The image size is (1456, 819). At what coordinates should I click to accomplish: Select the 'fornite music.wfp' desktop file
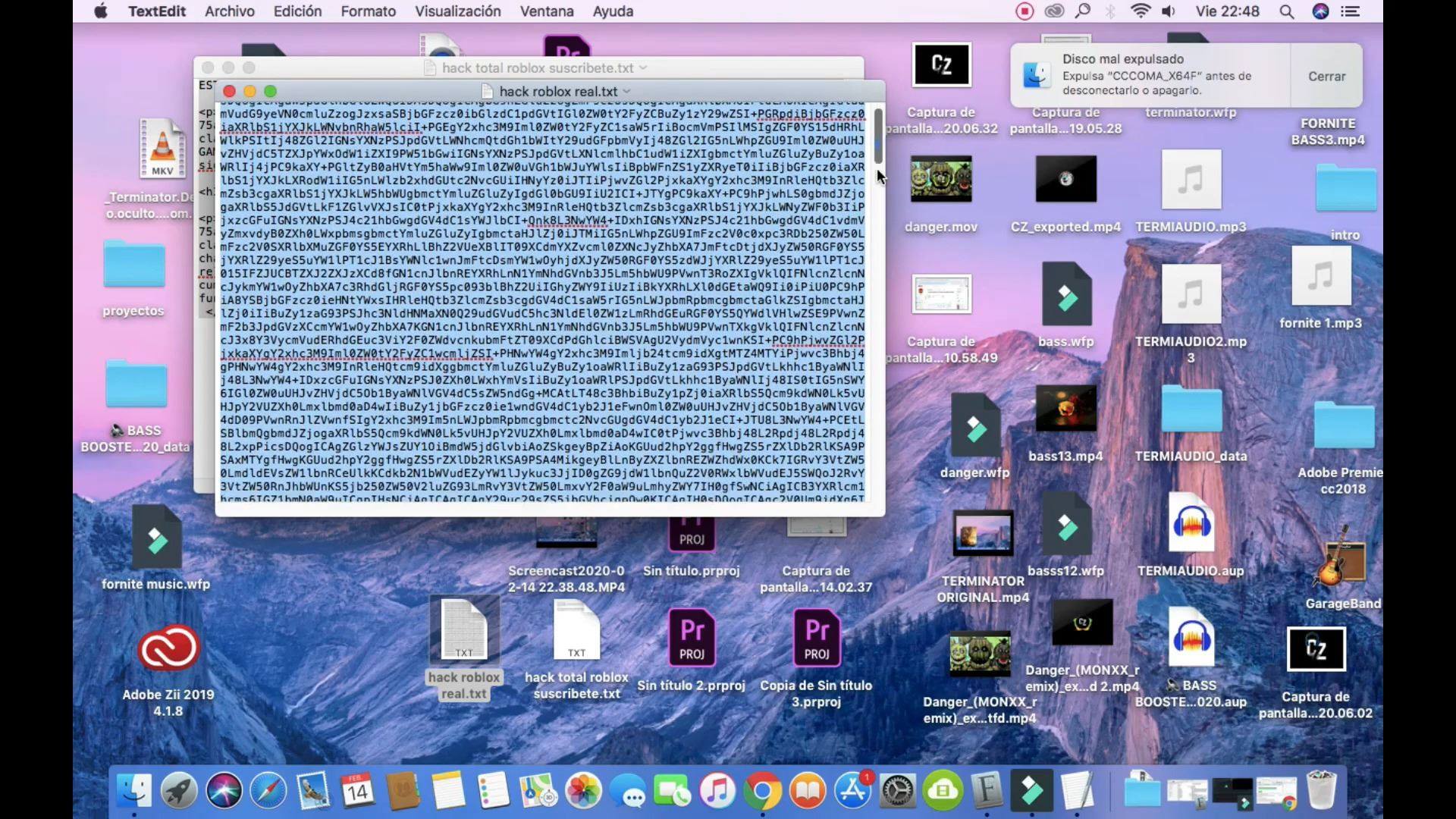[x=156, y=537]
